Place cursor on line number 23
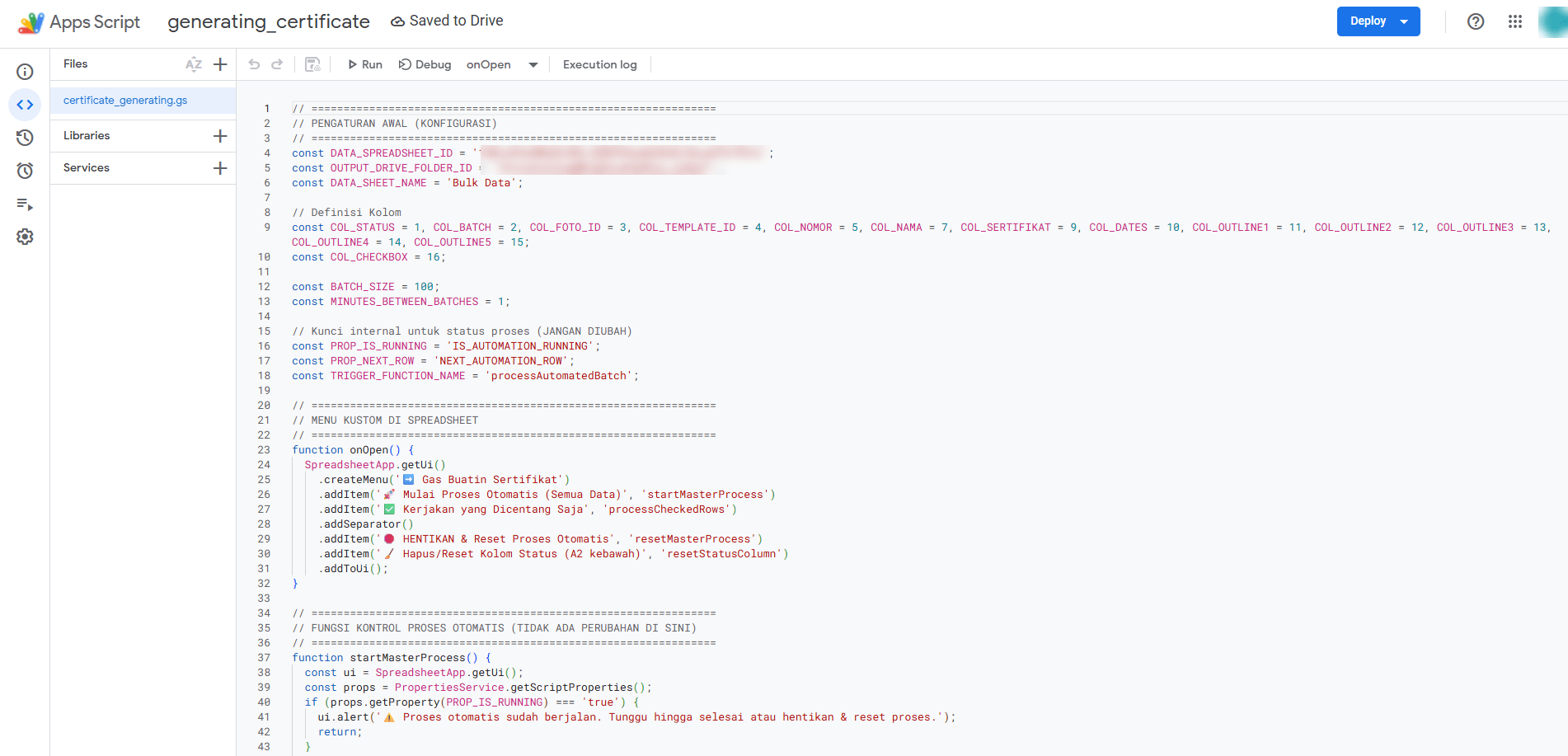The width and height of the screenshot is (1568, 756). click(x=264, y=450)
